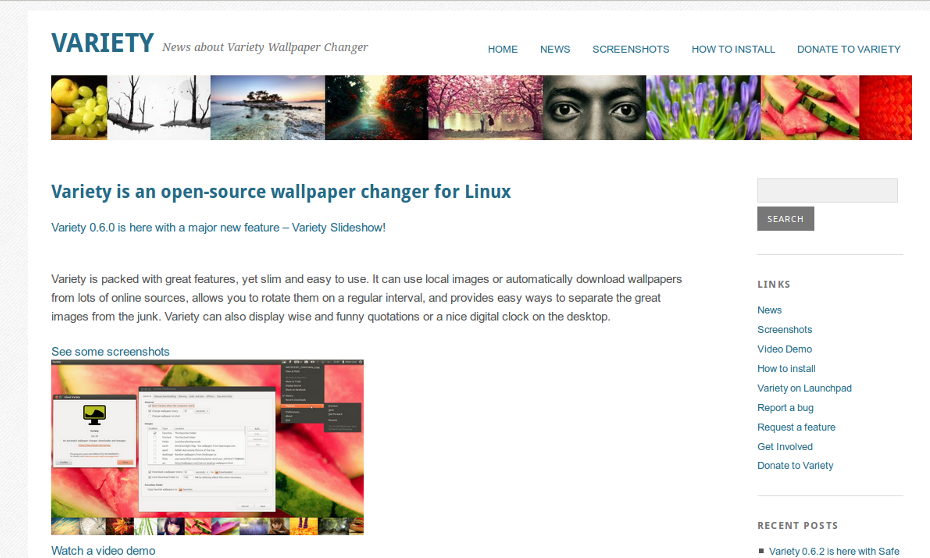This screenshot has height=558, width=930.
Task: Open SCREENSHOTS in the top navigation
Action: click(x=630, y=49)
